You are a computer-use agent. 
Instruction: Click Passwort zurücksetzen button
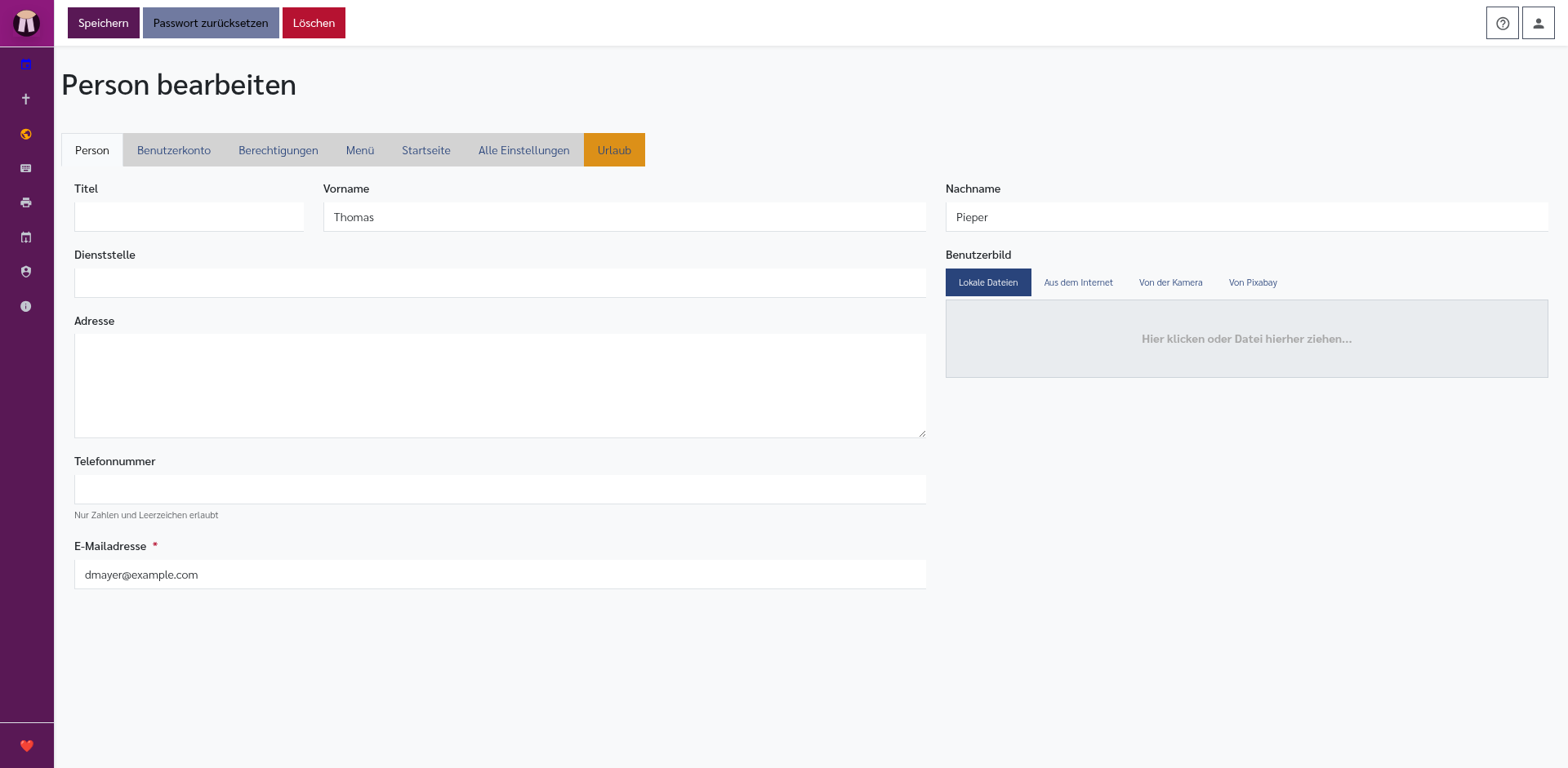point(211,23)
